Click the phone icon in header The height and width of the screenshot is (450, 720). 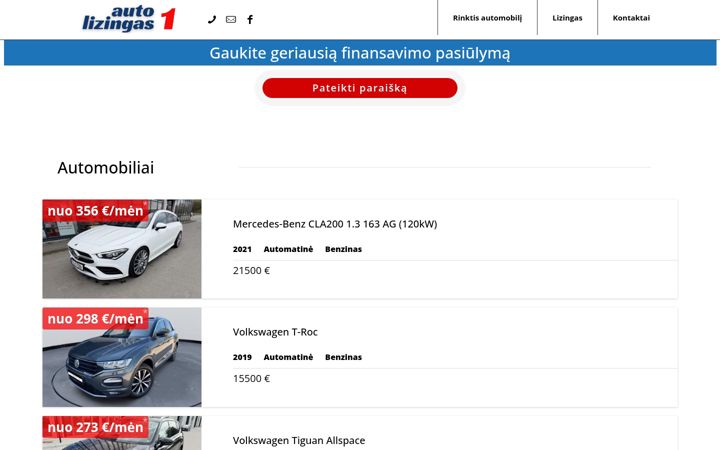click(212, 19)
